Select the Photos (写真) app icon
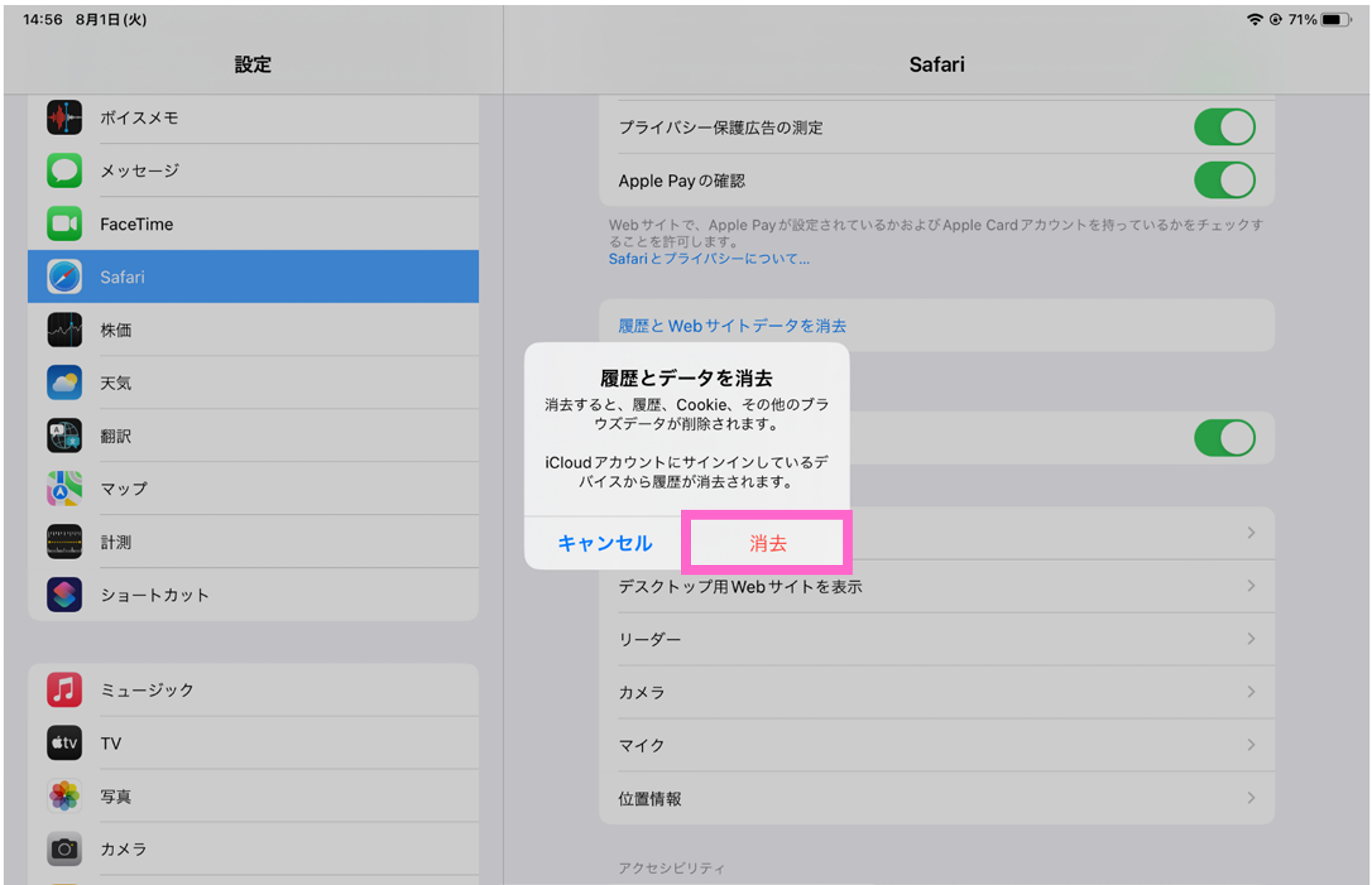Viewport: 1372px width, 885px height. (64, 796)
